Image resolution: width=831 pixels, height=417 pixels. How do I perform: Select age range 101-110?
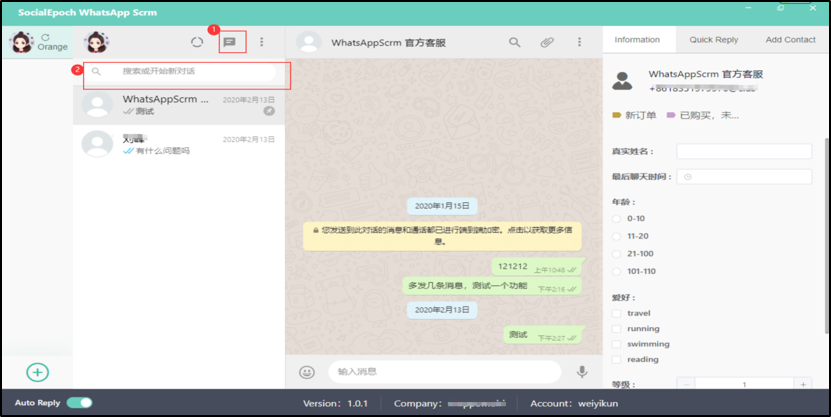616,271
